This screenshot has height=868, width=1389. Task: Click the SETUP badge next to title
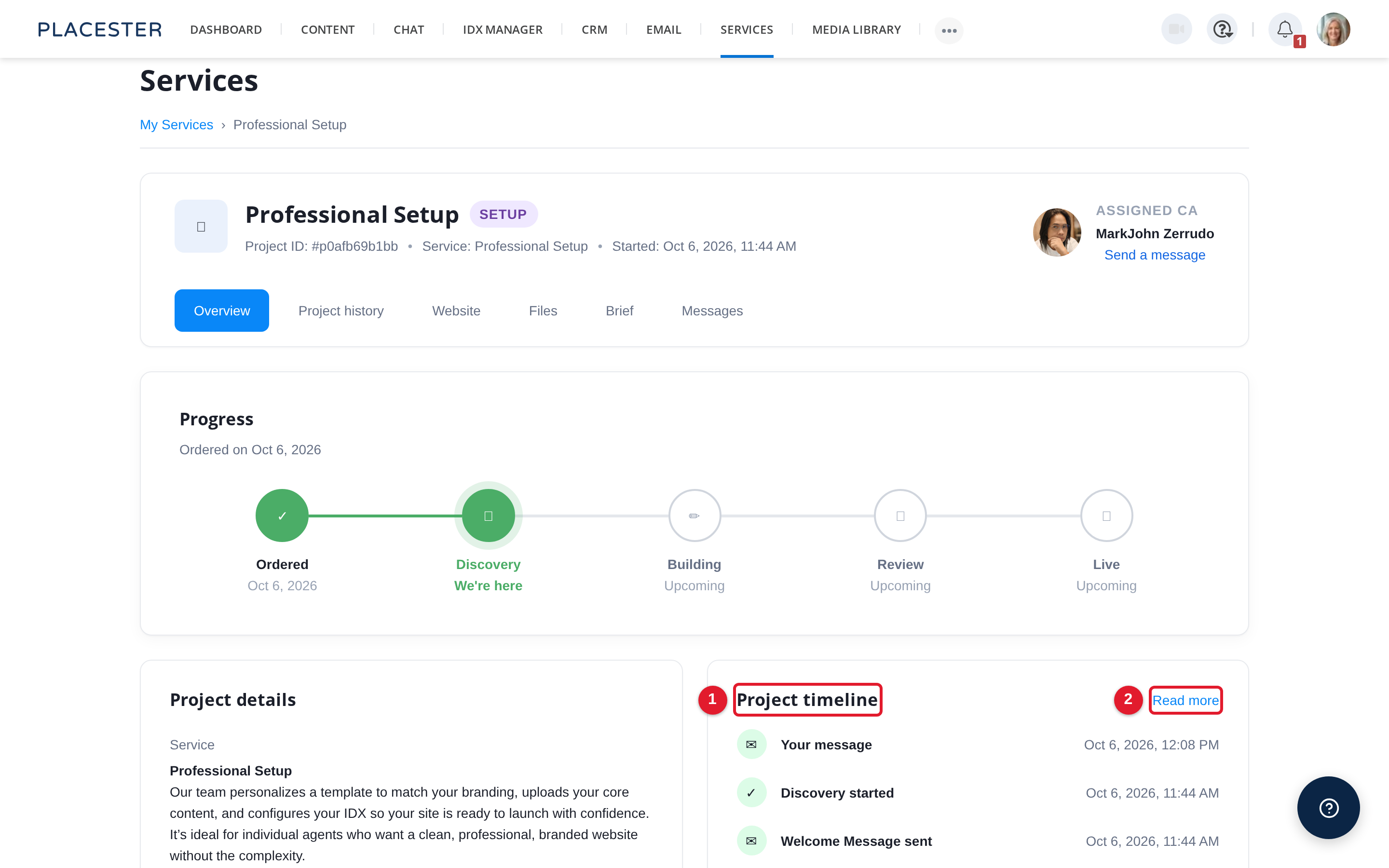pos(504,214)
